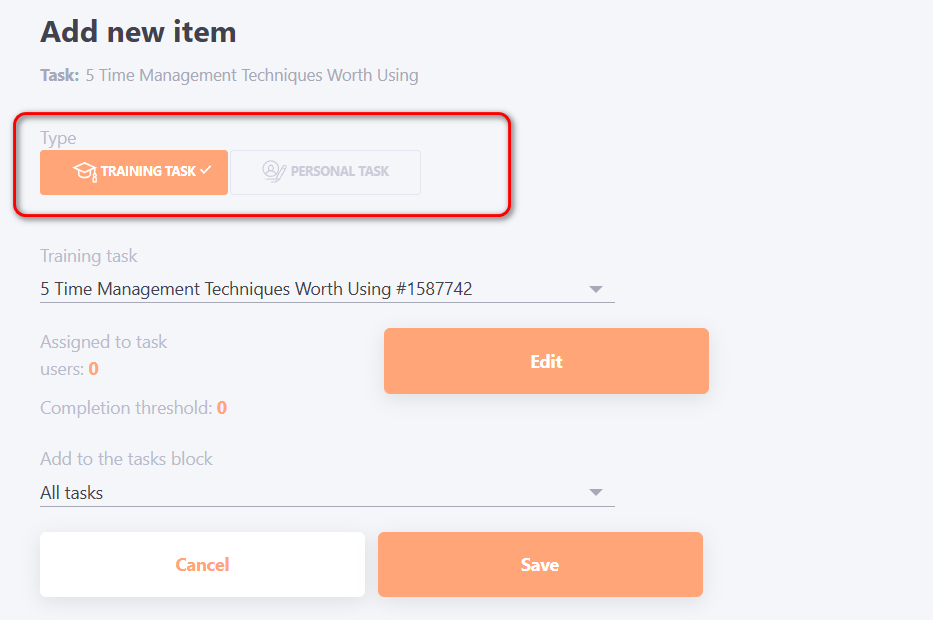This screenshot has width=933, height=620.
Task: Click the graduation cap icon on Training Task
Action: click(x=85, y=172)
